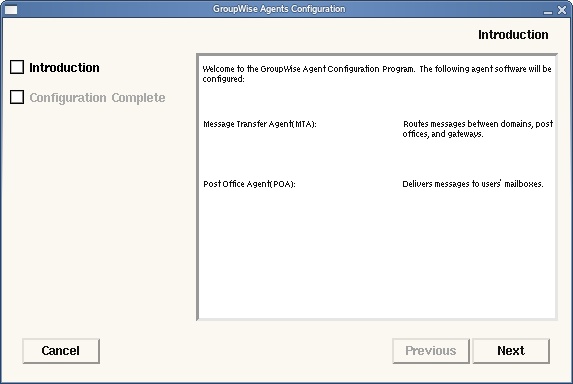573x384 pixels.
Task: Toggle the Configuration Complete step checkbox
Action: point(17,97)
